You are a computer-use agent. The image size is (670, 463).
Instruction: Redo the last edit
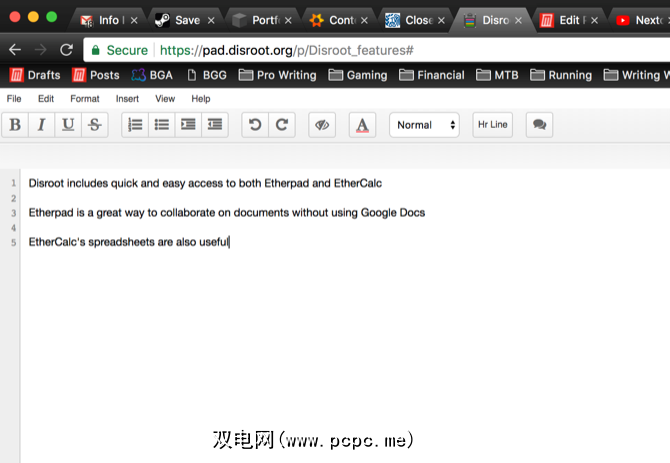[282, 125]
